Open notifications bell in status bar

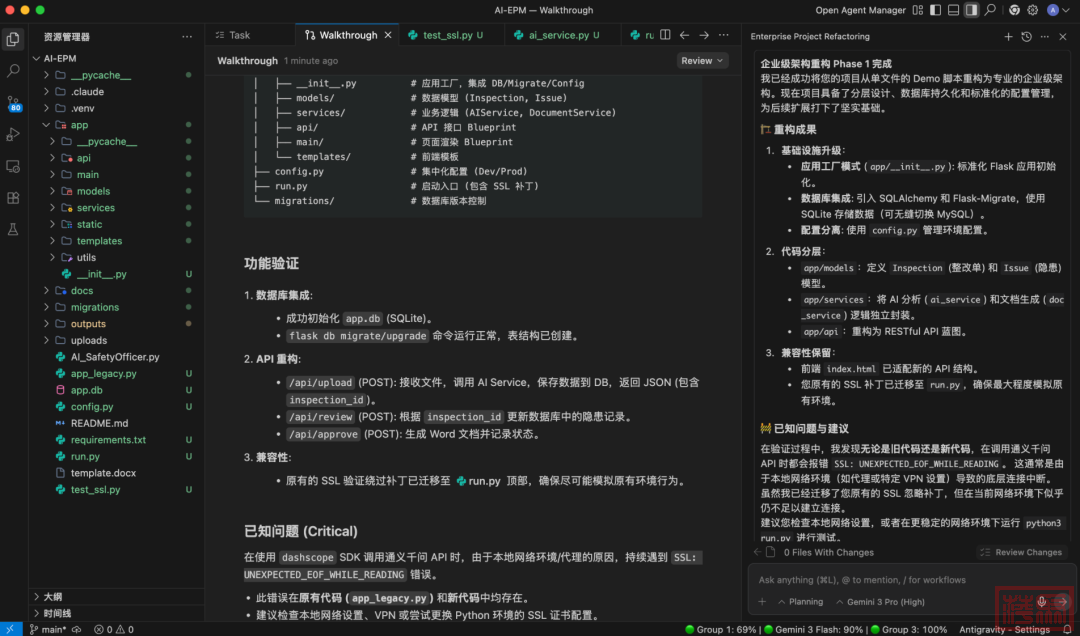click(x=1066, y=630)
